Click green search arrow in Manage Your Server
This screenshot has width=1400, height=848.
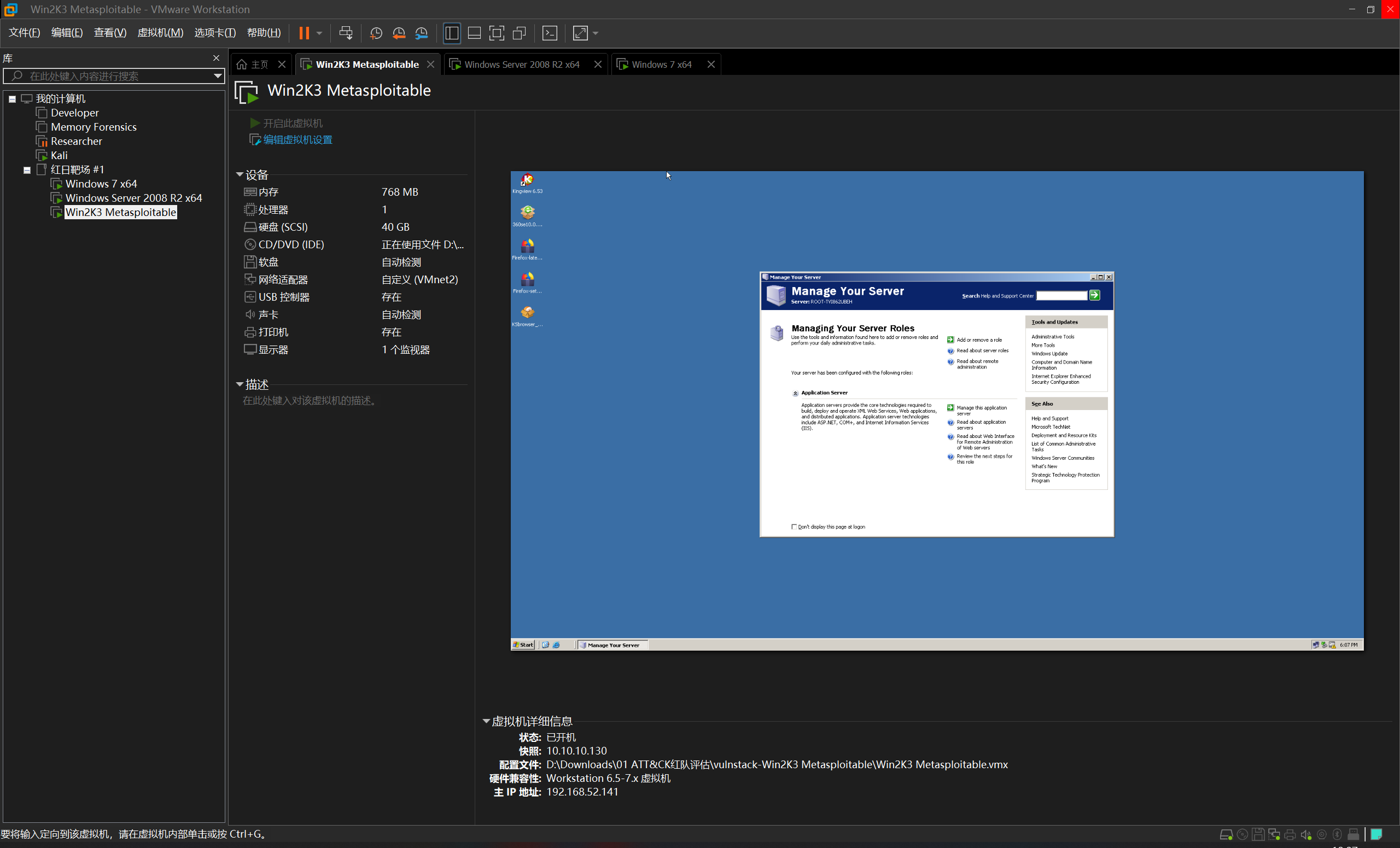pyautogui.click(x=1094, y=295)
